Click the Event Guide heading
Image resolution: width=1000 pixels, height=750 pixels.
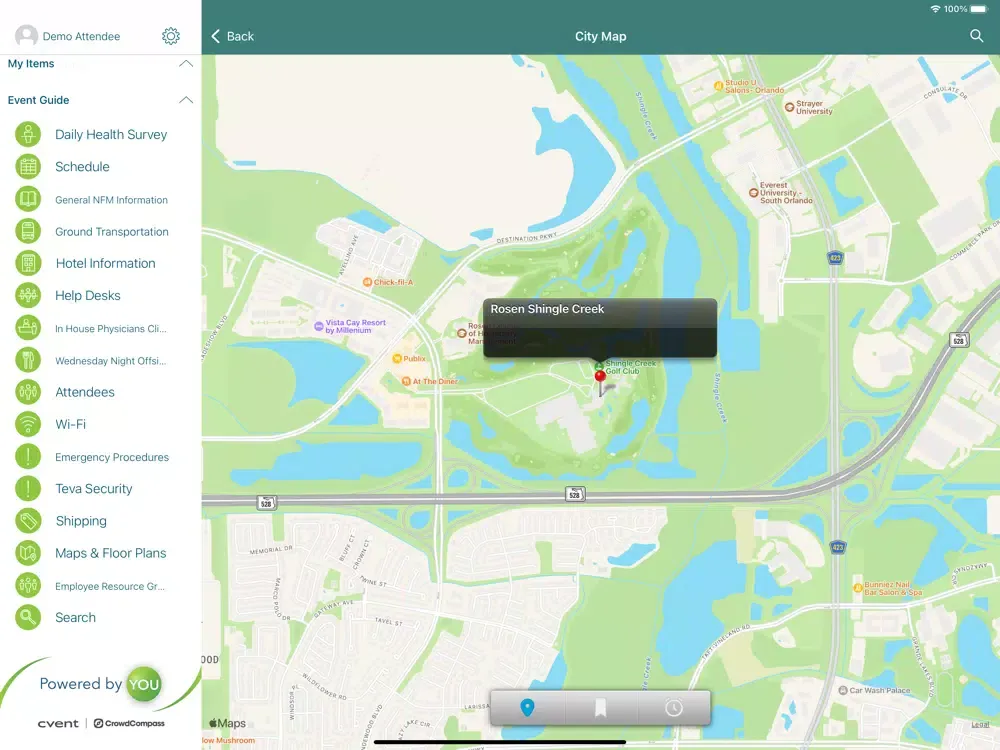pyautogui.click(x=38, y=99)
